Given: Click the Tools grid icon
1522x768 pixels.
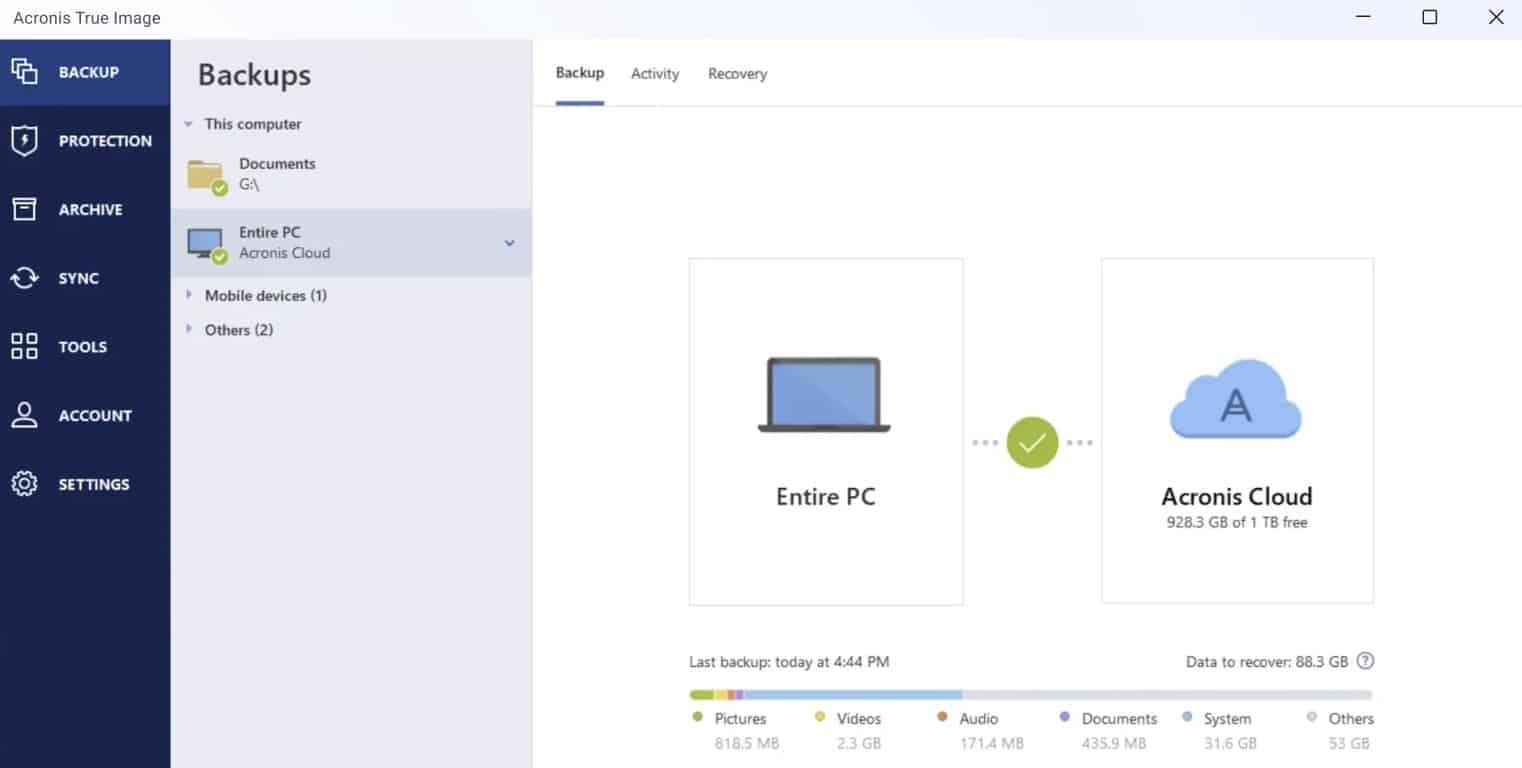Looking at the screenshot, I should point(24,347).
